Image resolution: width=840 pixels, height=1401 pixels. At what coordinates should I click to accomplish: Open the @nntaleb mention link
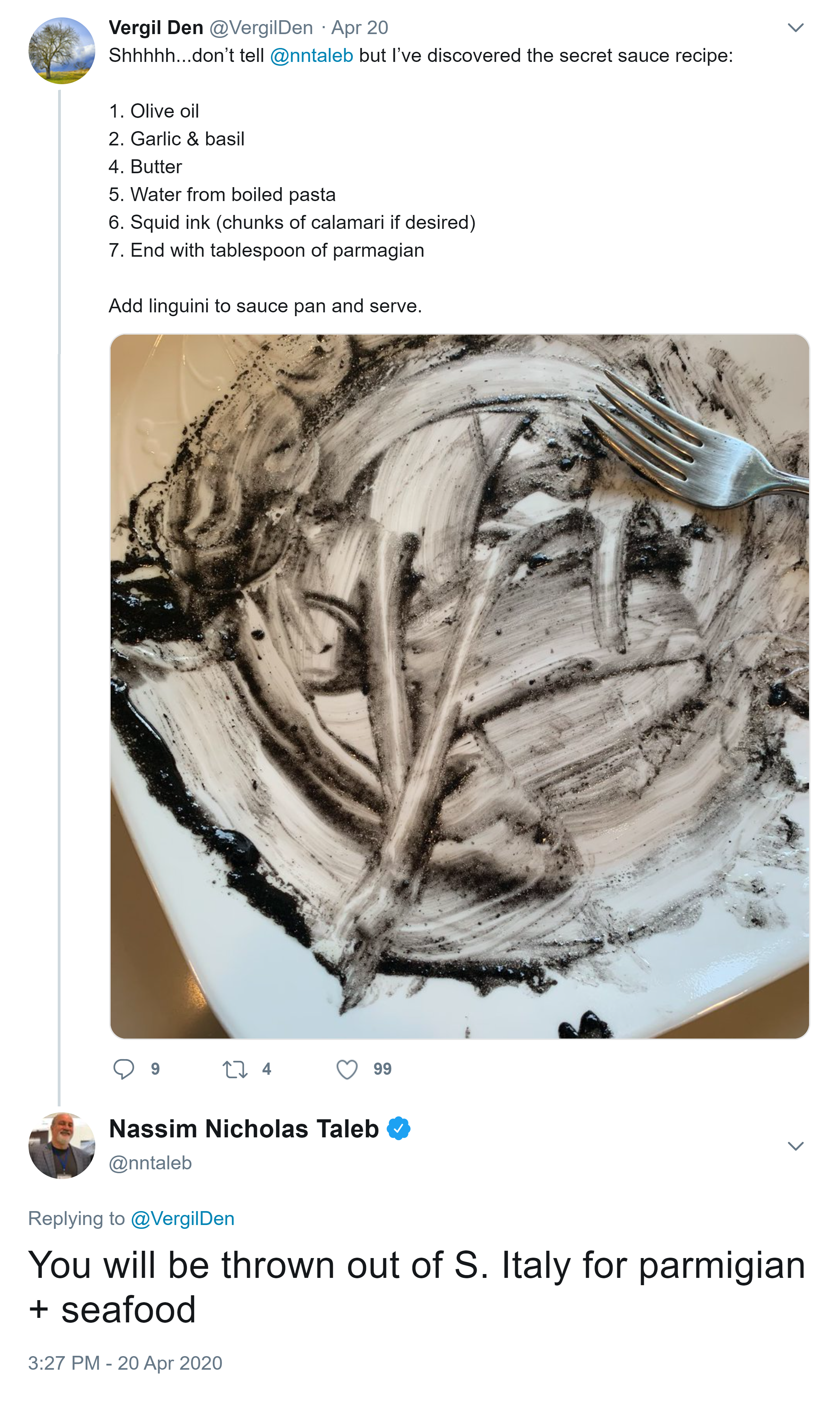(312, 55)
